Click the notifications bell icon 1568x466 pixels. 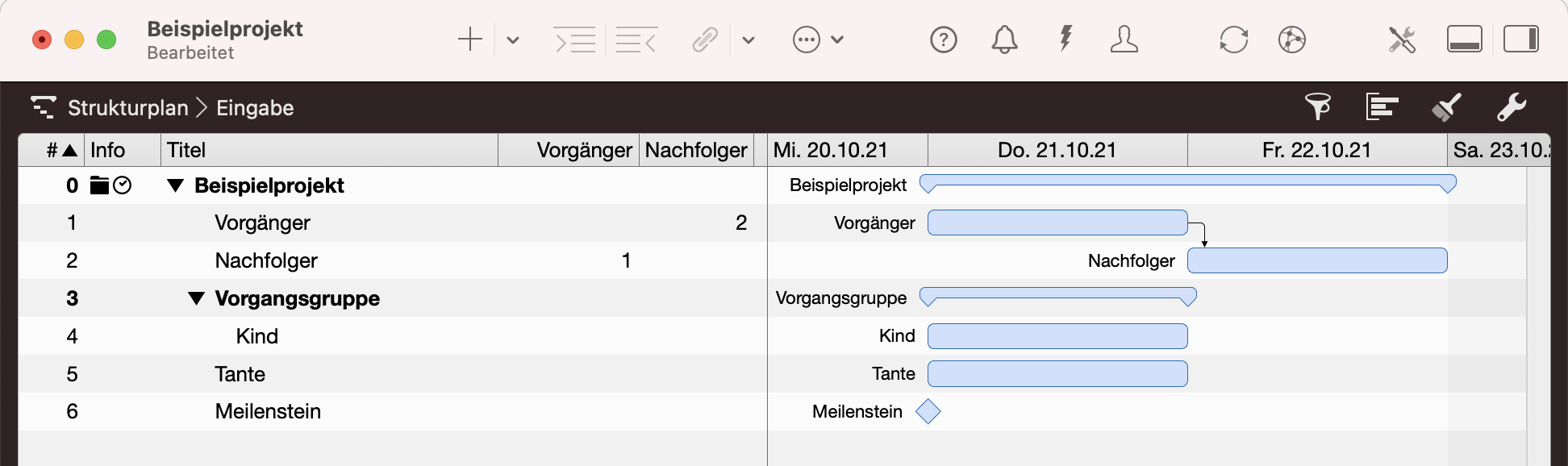1004,40
